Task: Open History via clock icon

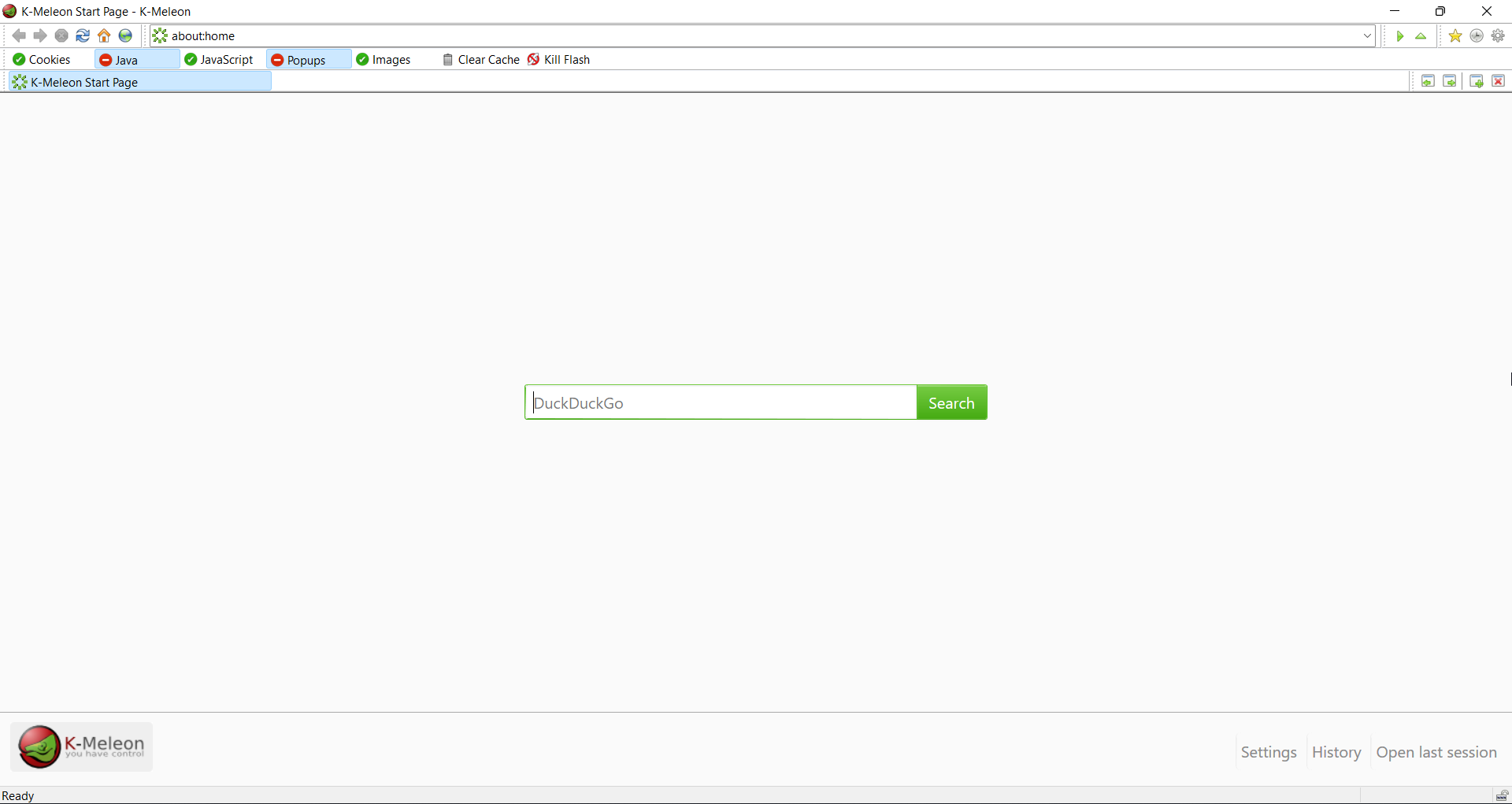Action: coord(1477,35)
